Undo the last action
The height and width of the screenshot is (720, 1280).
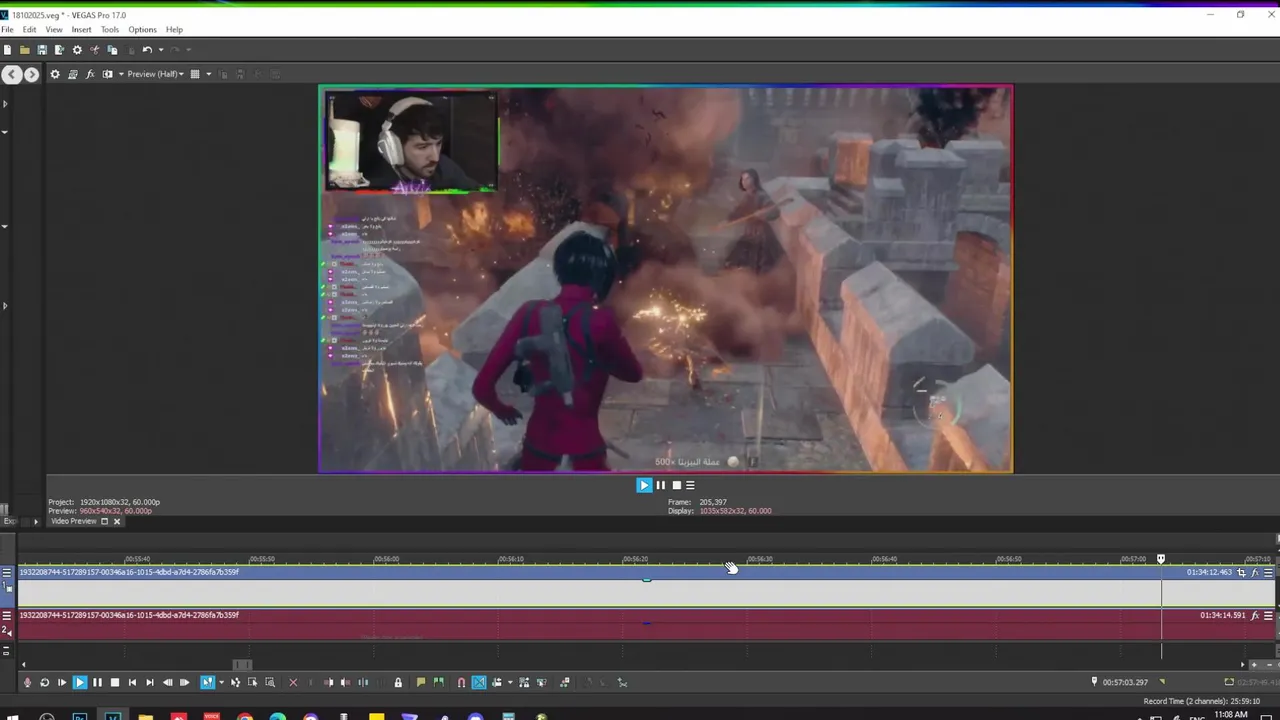pos(147,50)
